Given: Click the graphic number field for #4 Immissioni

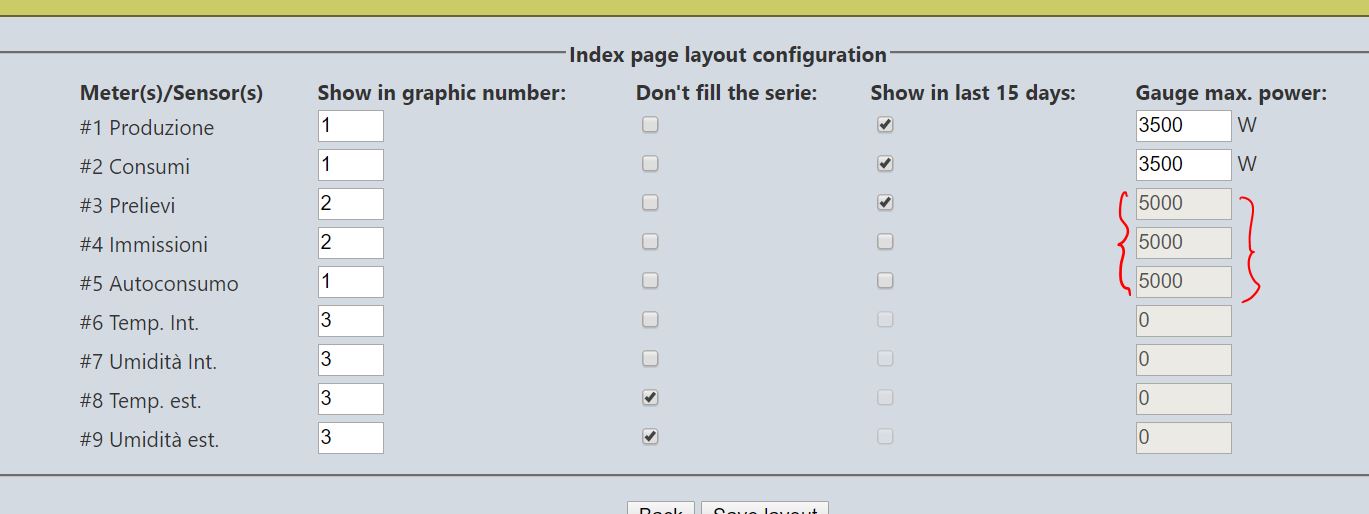Looking at the screenshot, I should pos(351,243).
